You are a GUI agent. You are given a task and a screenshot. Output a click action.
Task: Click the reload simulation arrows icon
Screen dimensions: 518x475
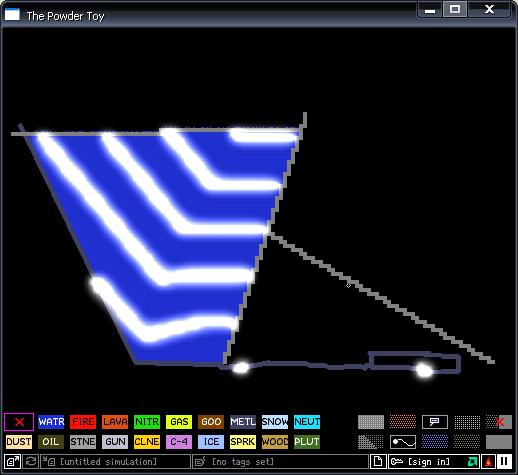[31, 462]
